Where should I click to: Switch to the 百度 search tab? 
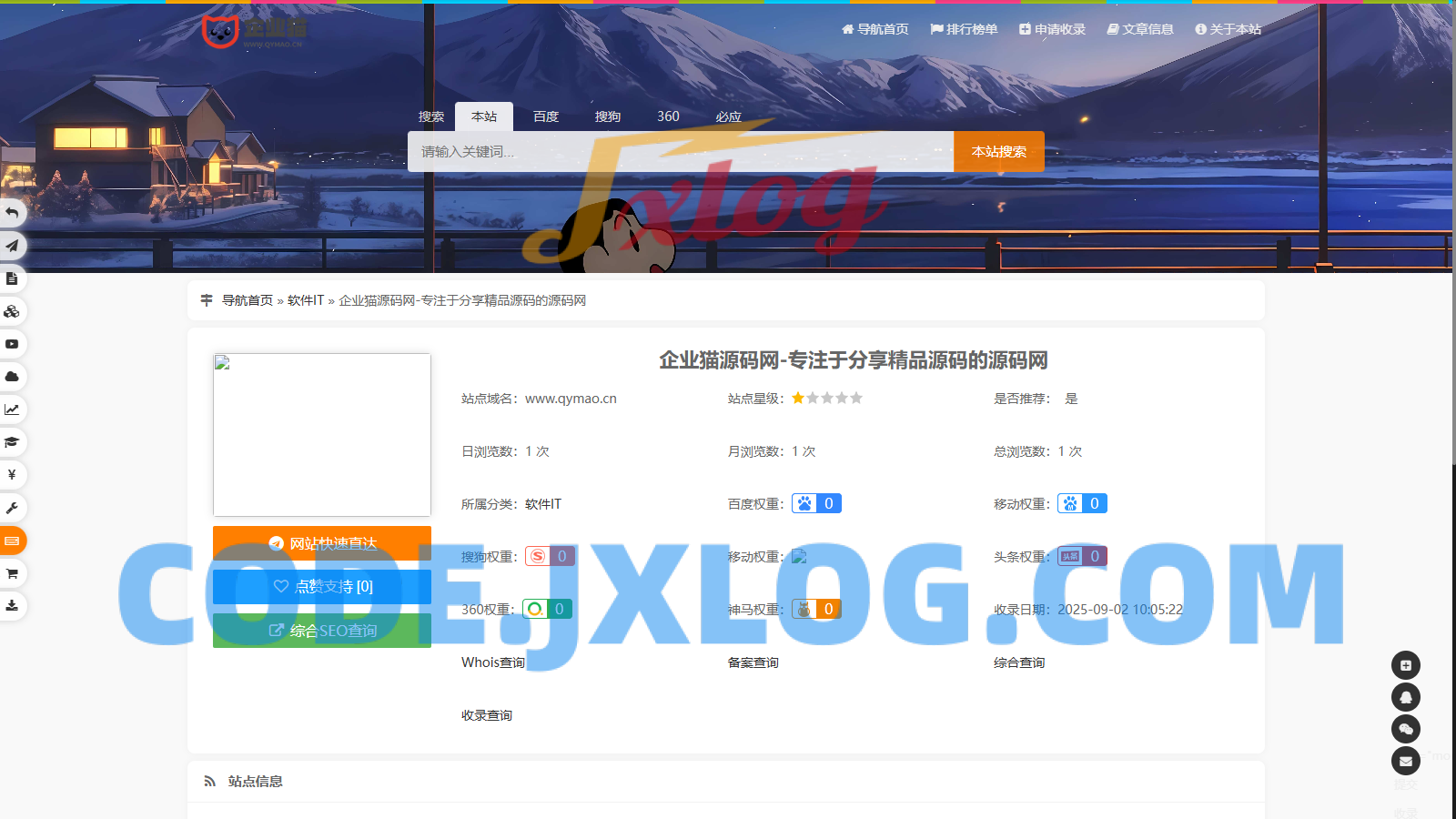click(x=546, y=116)
